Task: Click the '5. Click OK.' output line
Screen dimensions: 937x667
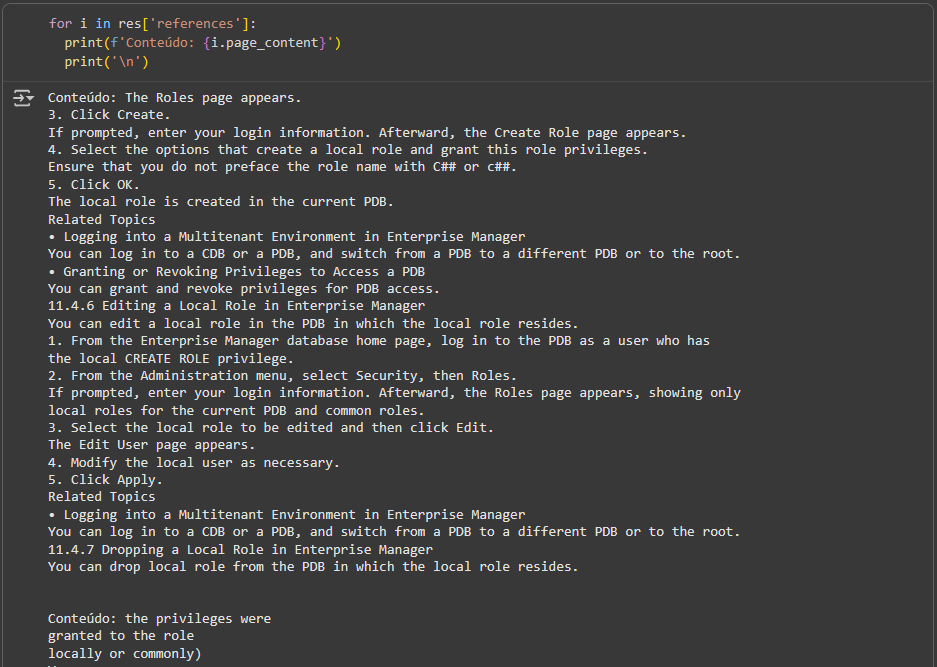Action: [x=94, y=184]
